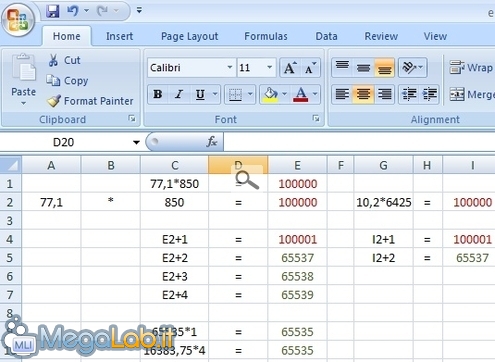Open the Font dialog launcher

(x=316, y=118)
